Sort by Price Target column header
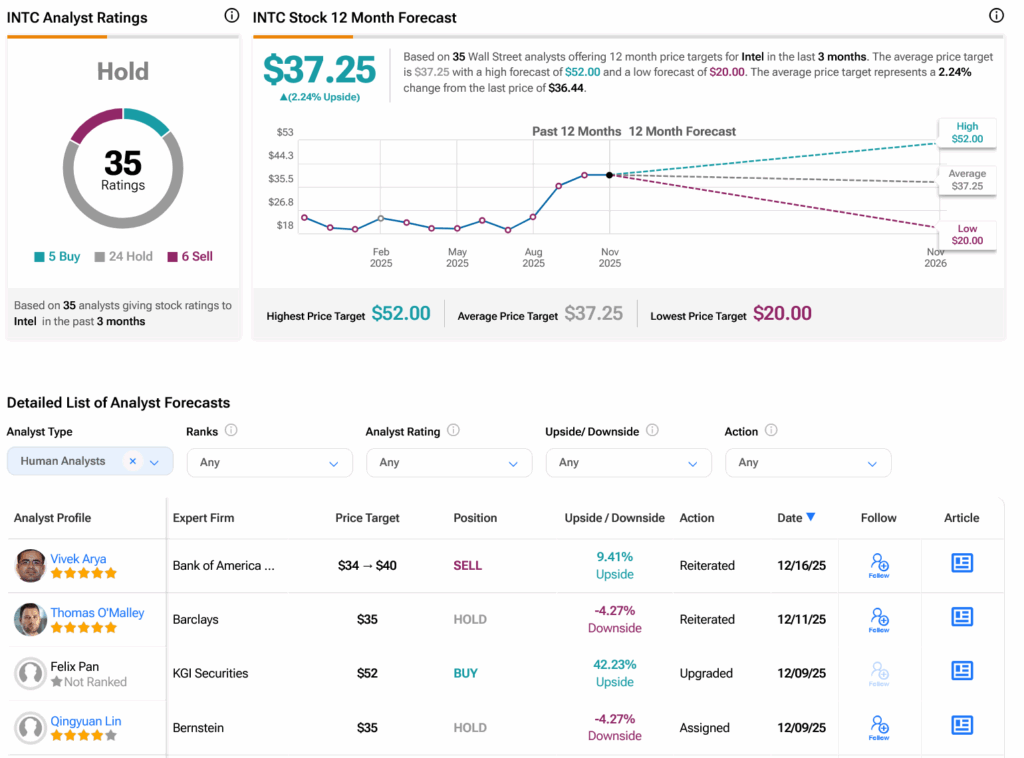This screenshot has width=1024, height=758. pyautogui.click(x=367, y=518)
